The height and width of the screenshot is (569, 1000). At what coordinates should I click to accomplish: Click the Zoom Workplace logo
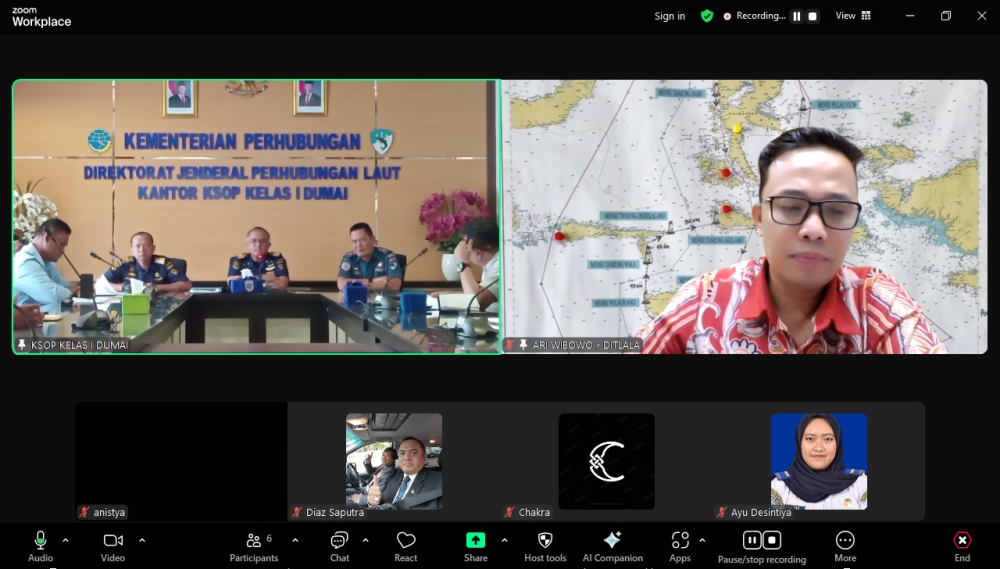pos(41,17)
